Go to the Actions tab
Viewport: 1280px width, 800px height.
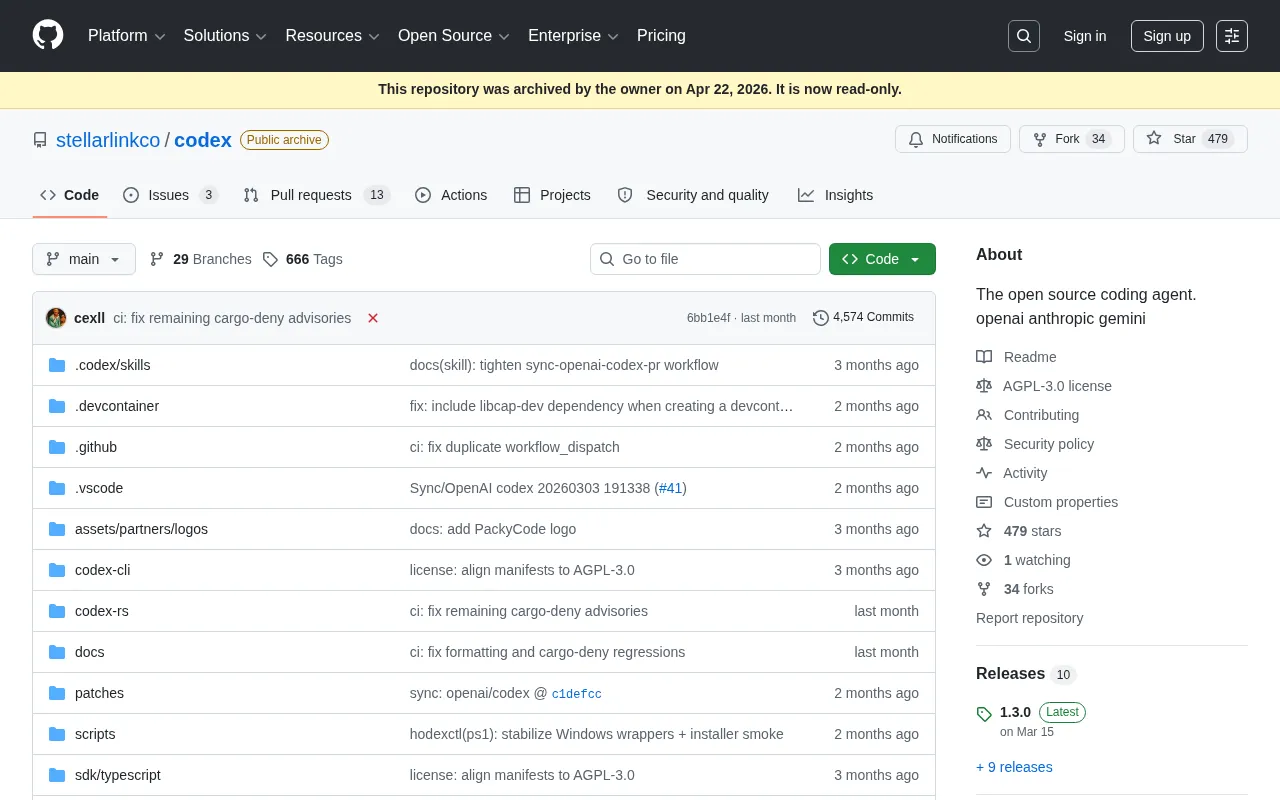point(451,195)
